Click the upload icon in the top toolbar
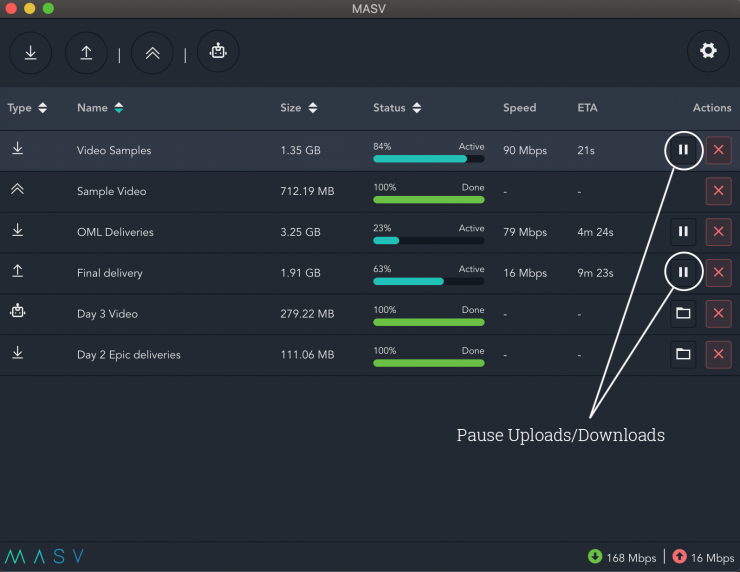The width and height of the screenshot is (740, 572). pos(86,52)
